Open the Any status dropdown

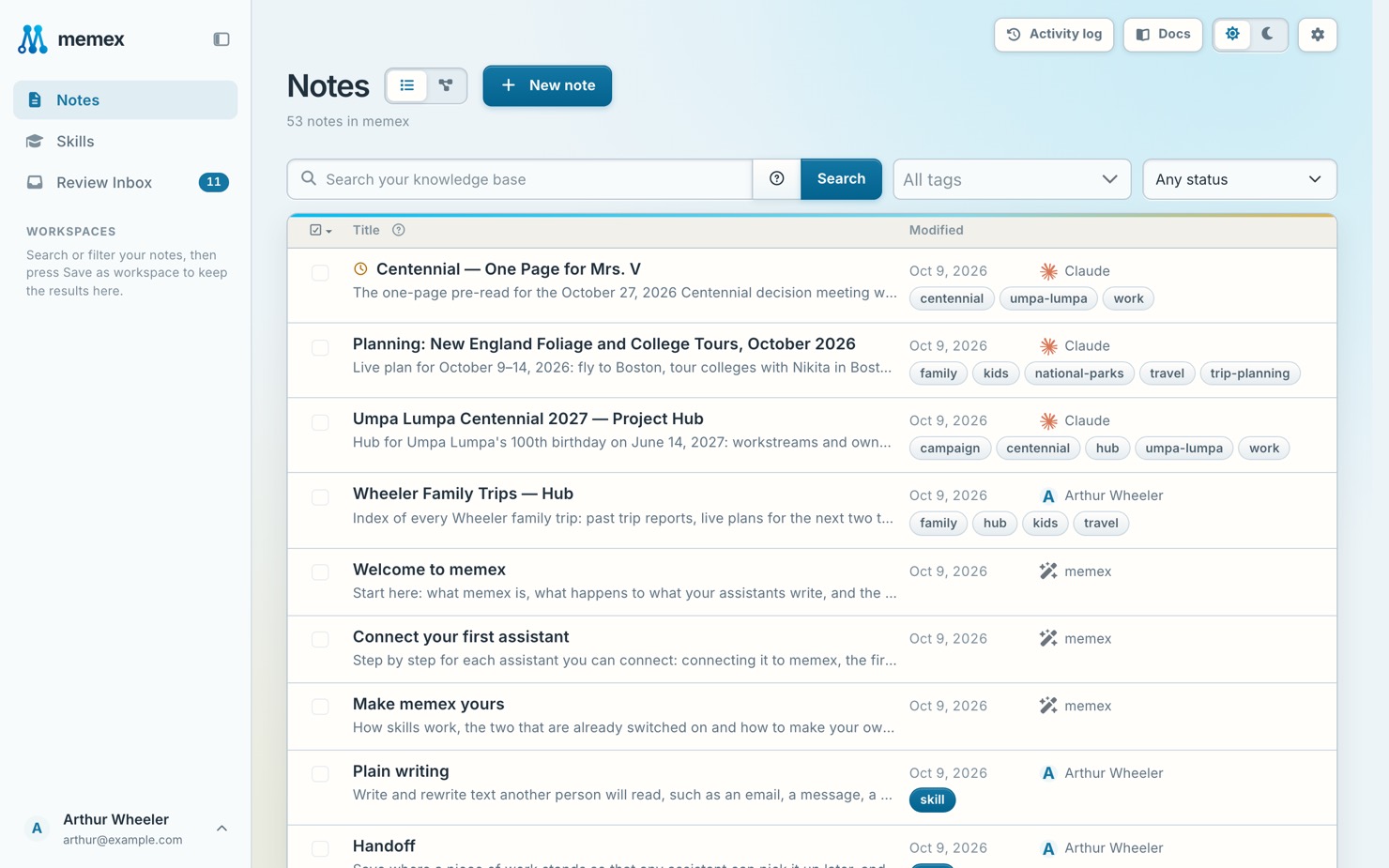(1239, 179)
